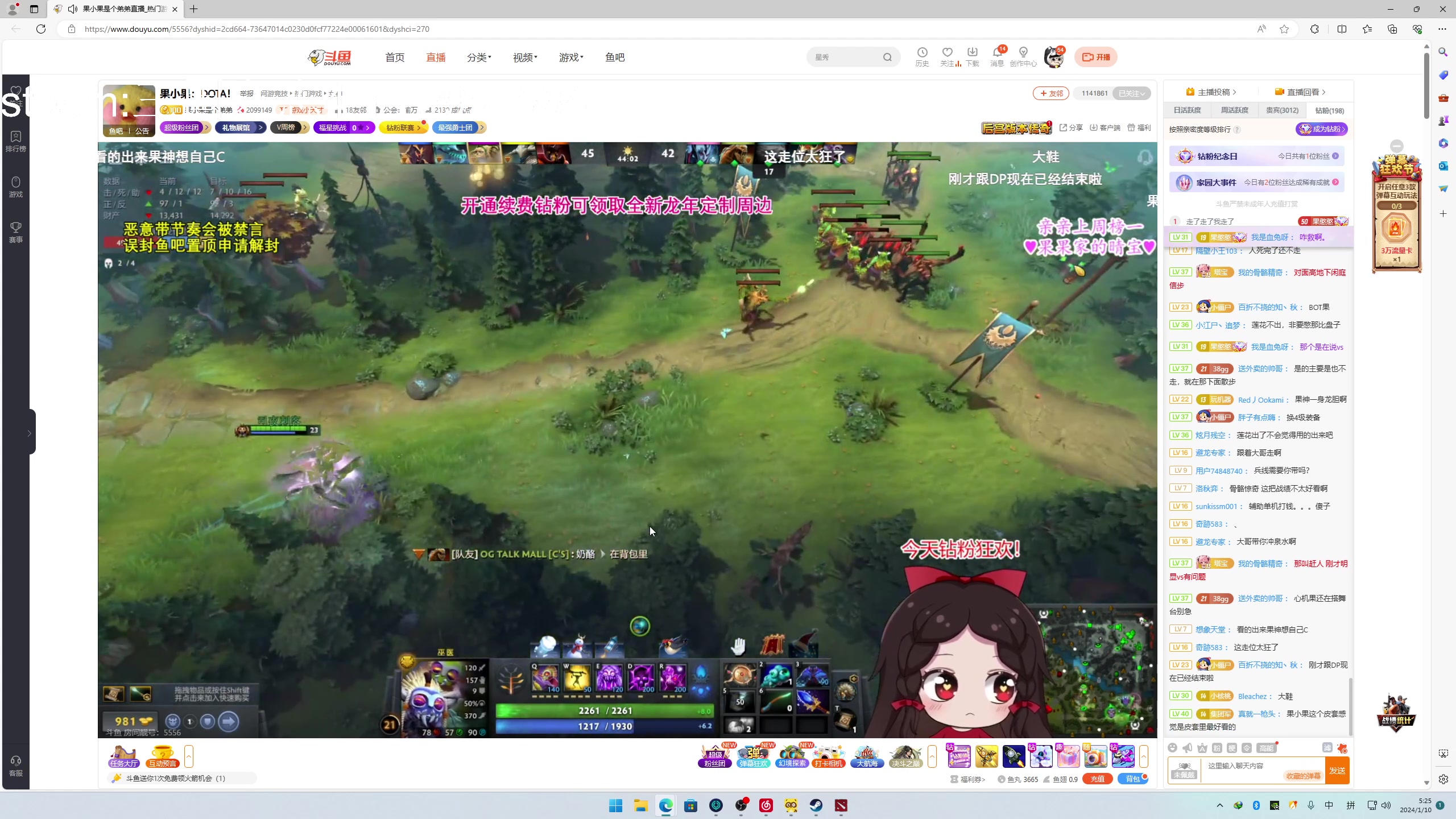The width and height of the screenshot is (1456, 819).
Task: Click the megaphone broadcast icon in chat toolbar
Action: pos(1187,747)
